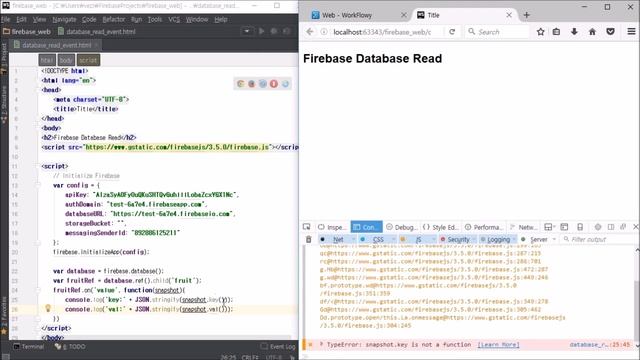Bookmark this page with the star icon
The image size is (640, 360).
pyautogui.click(x=540, y=31)
